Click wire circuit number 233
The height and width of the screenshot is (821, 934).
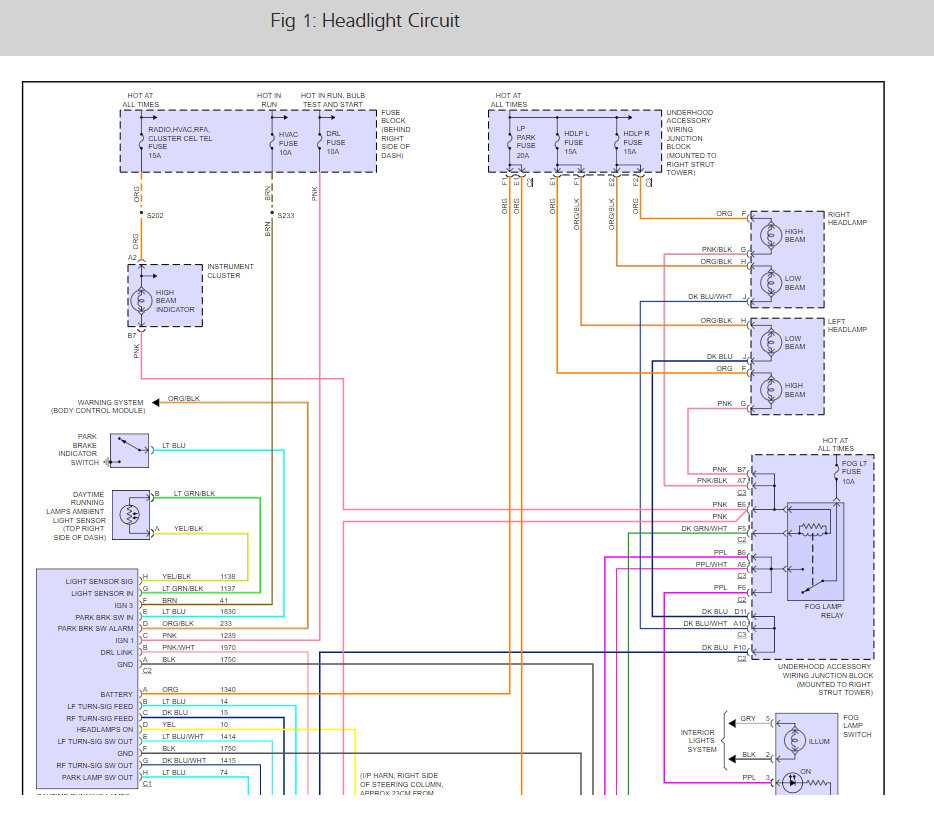[226, 624]
